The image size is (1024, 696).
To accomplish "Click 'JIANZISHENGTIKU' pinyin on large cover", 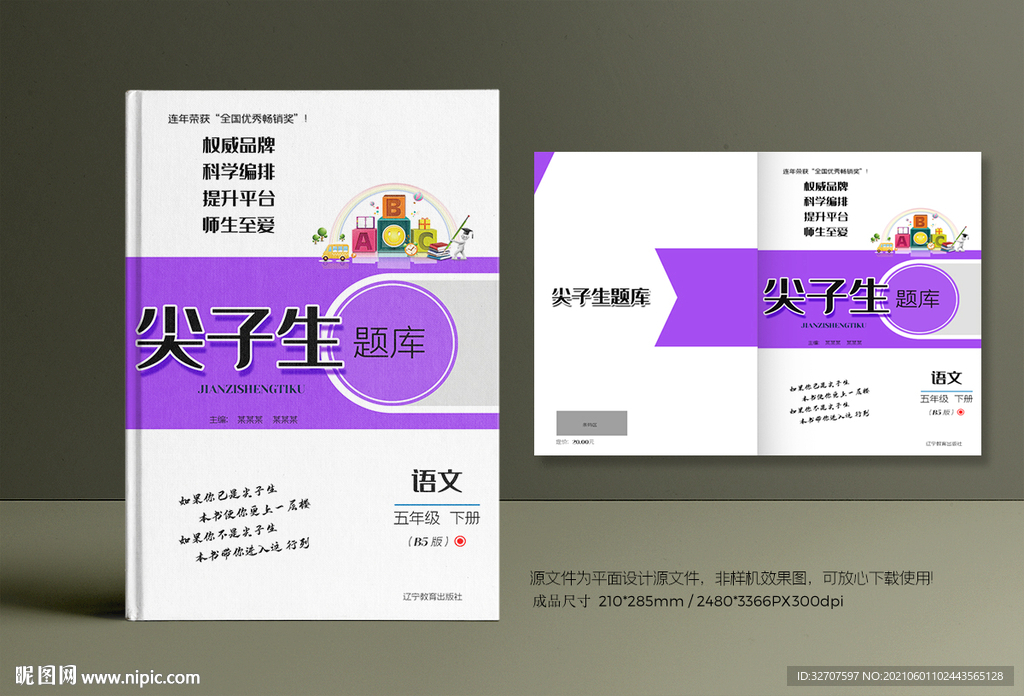I will [251, 389].
